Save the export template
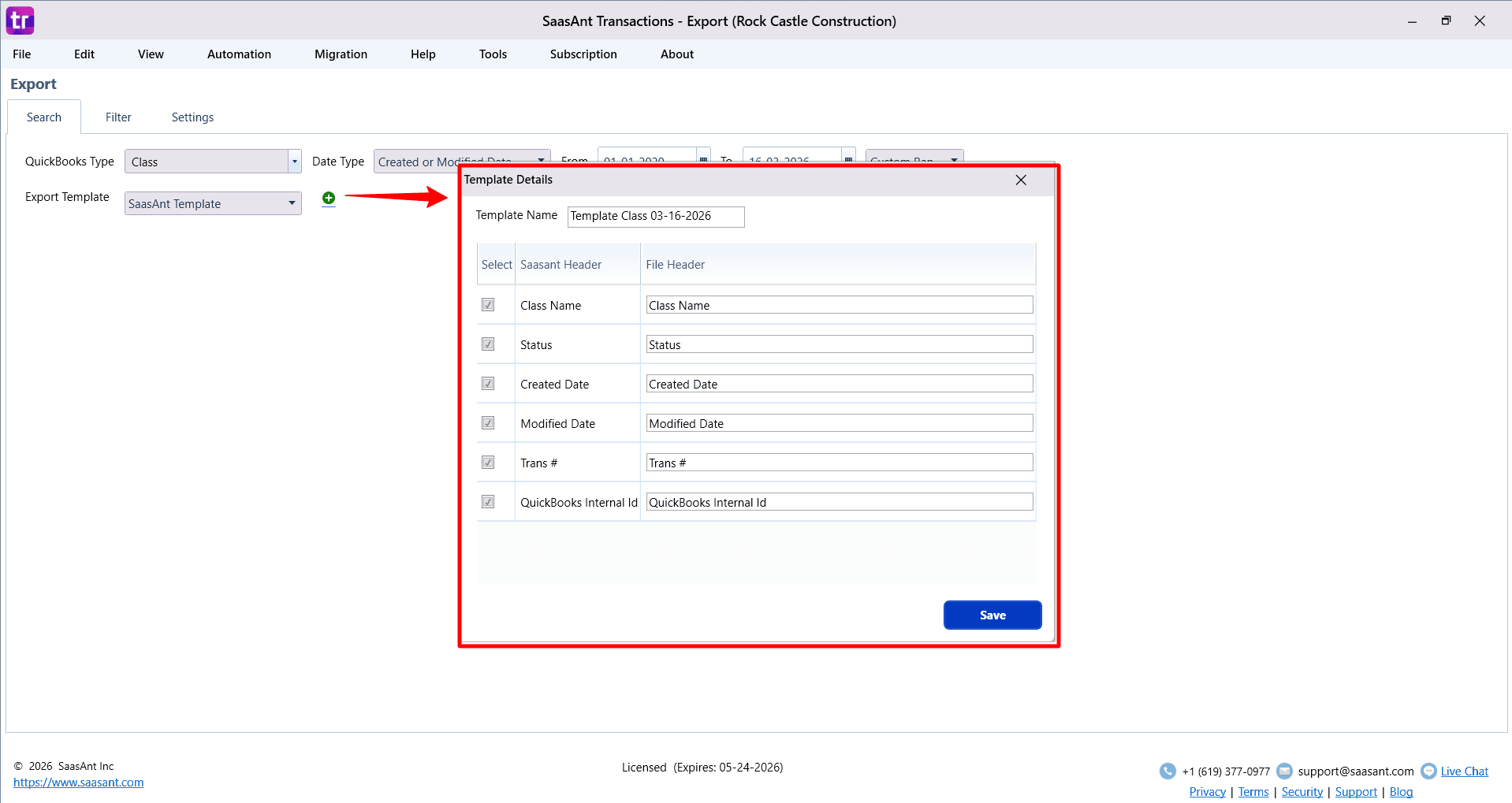The height and width of the screenshot is (803, 1512). click(992, 615)
